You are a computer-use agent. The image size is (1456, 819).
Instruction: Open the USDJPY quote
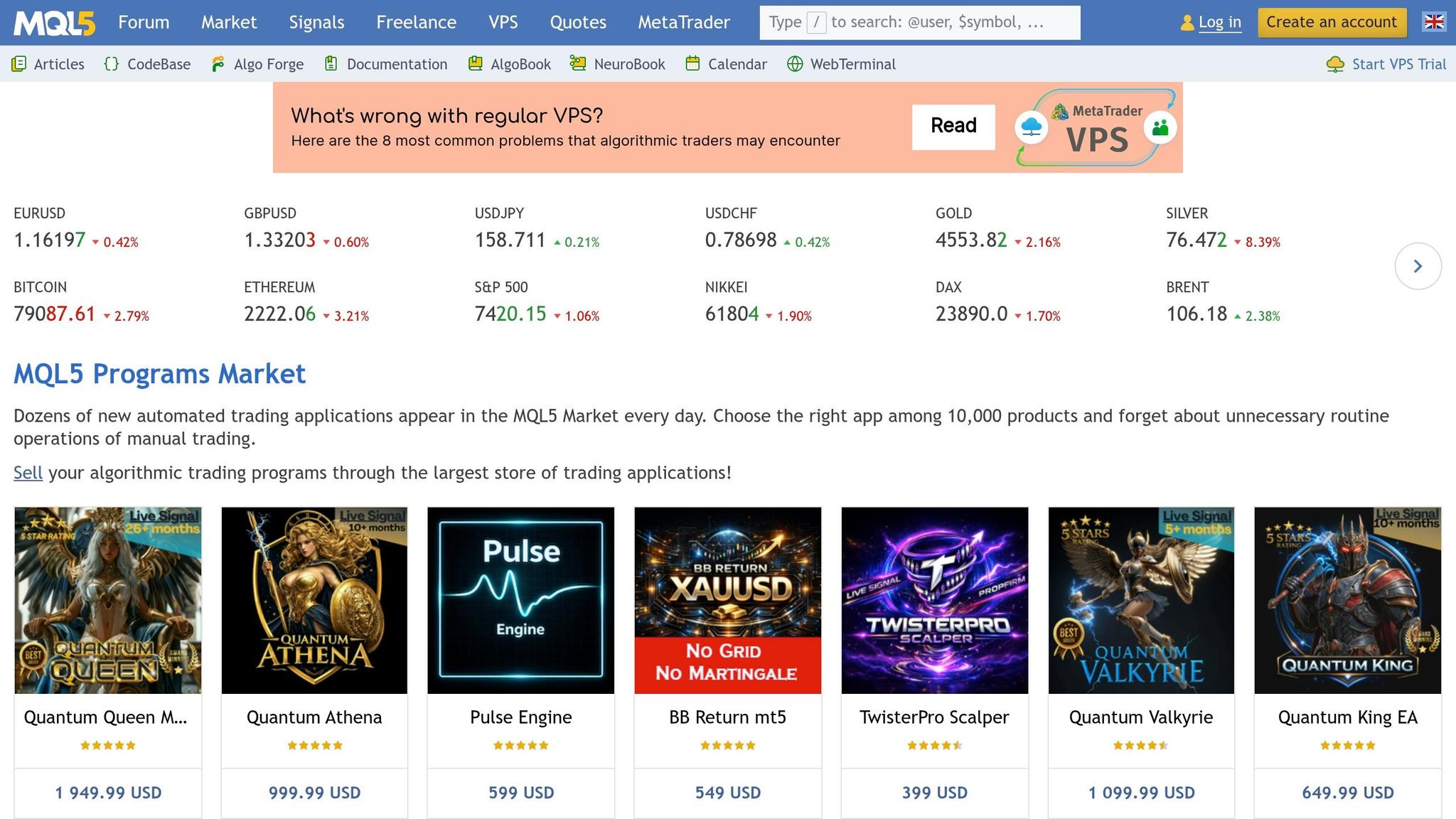[537, 227]
